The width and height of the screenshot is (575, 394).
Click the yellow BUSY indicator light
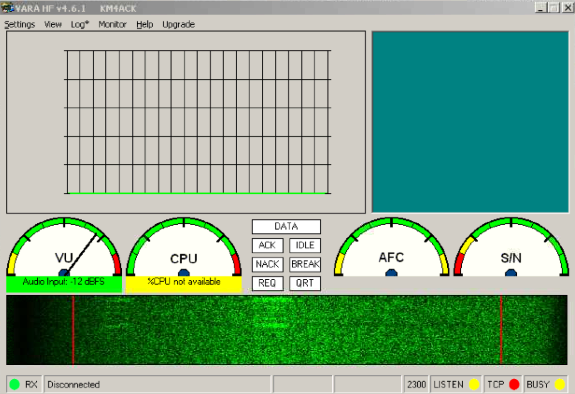560,384
